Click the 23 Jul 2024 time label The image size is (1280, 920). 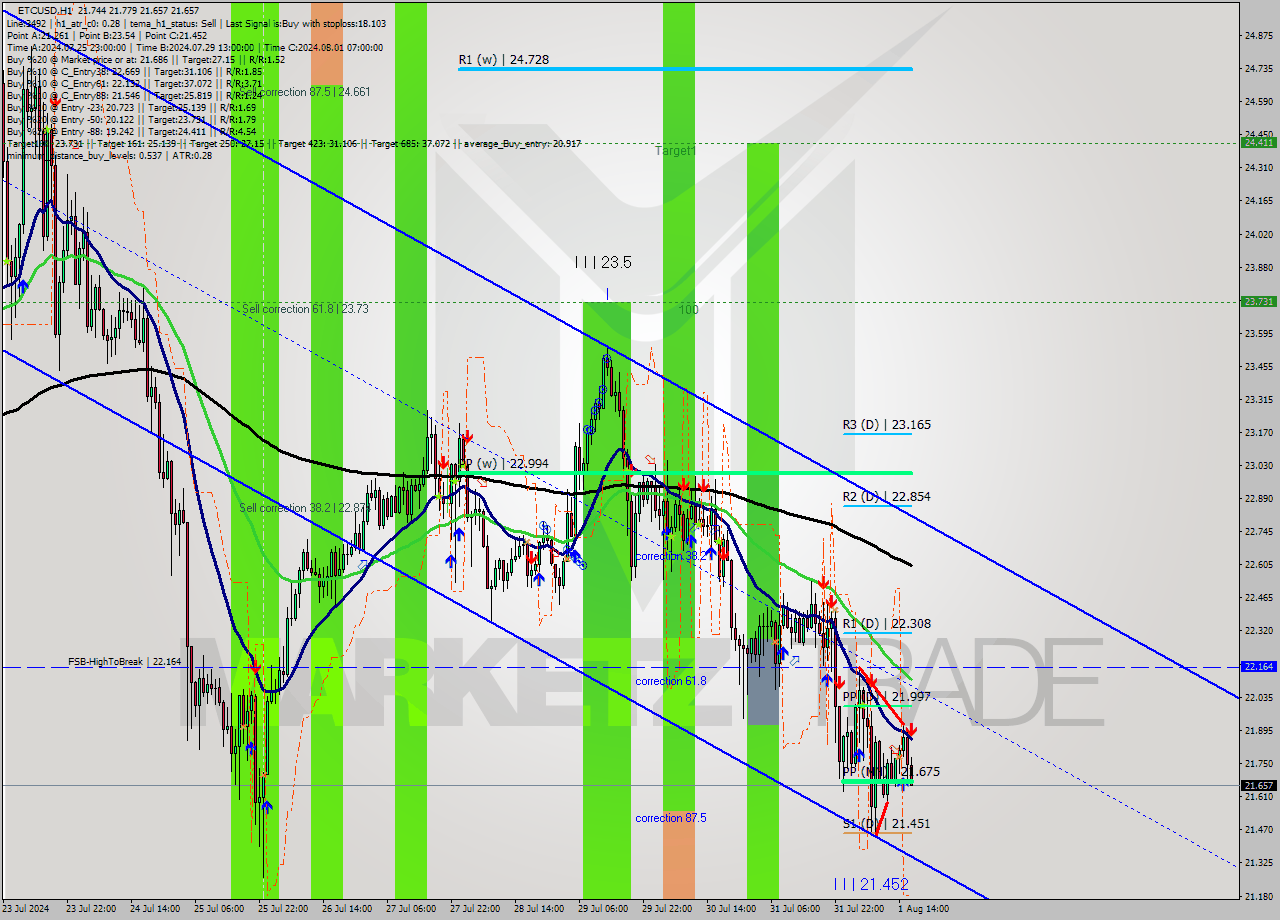point(26,909)
